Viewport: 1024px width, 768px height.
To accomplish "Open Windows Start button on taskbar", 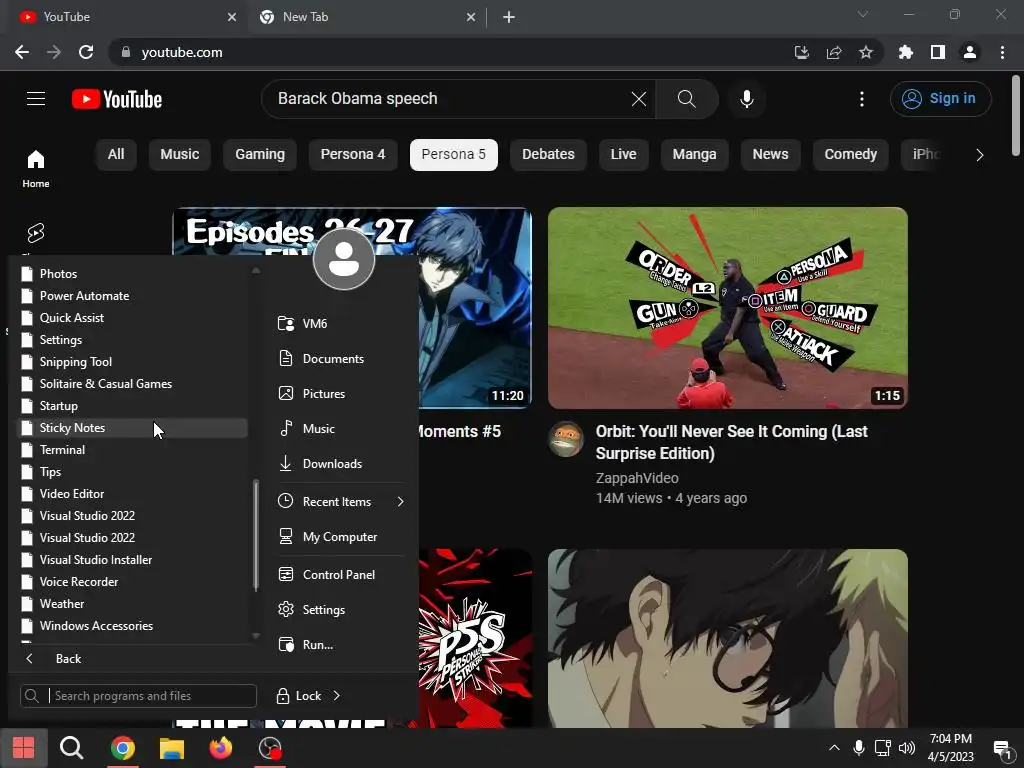I will point(24,748).
